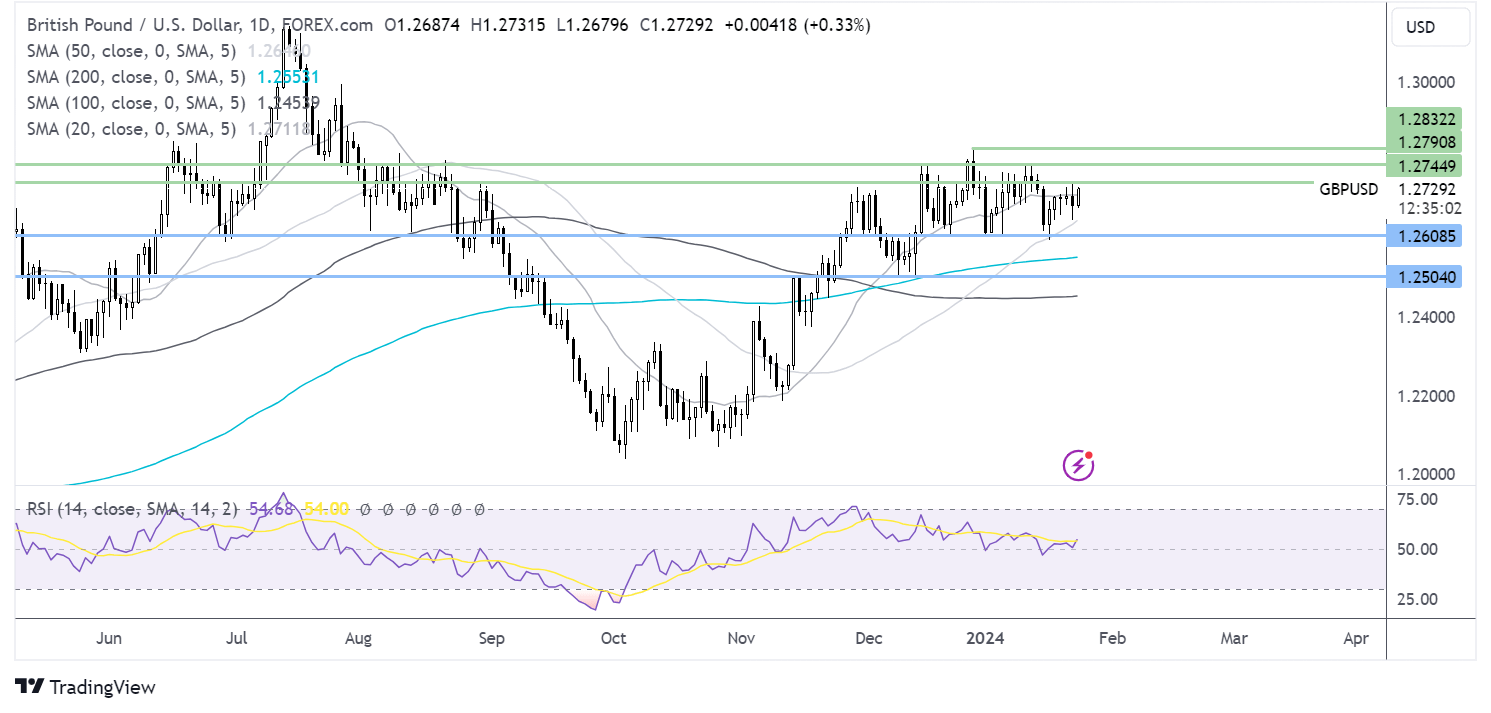The height and width of the screenshot is (713, 1491).
Task: Select the 1.28322 price level label
Action: 1426,118
